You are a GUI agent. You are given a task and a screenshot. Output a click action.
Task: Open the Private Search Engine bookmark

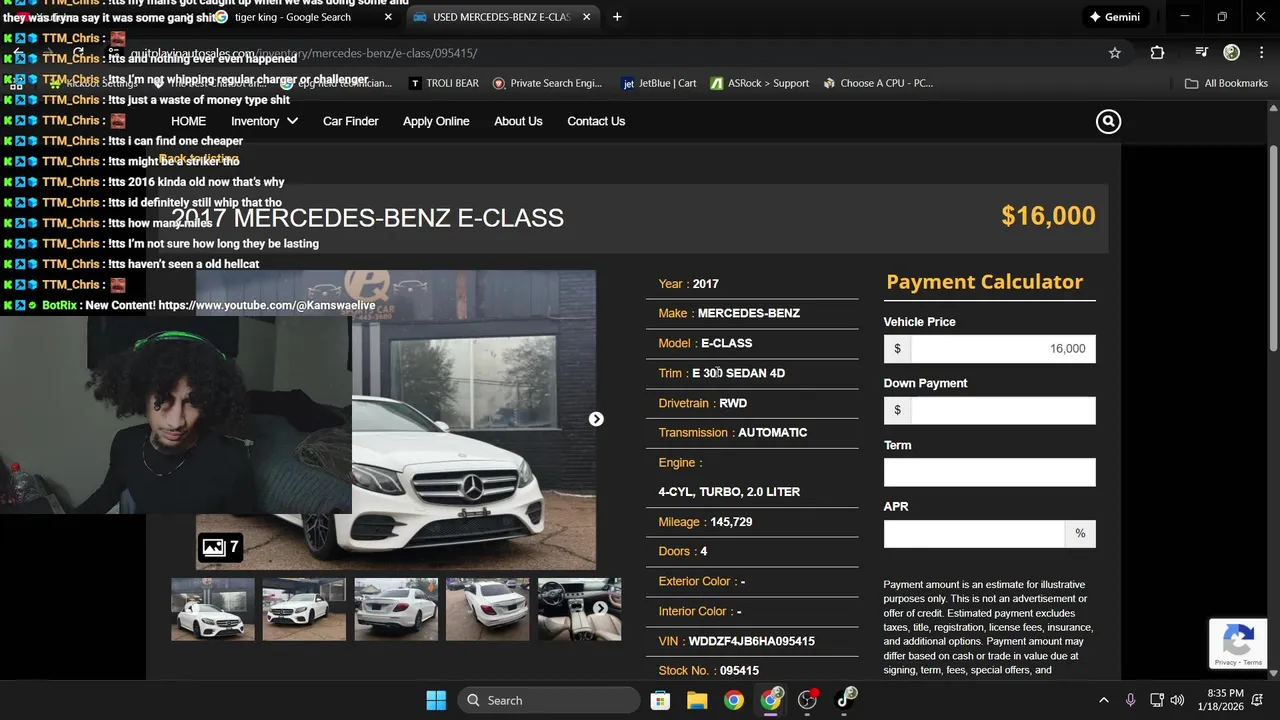point(548,83)
